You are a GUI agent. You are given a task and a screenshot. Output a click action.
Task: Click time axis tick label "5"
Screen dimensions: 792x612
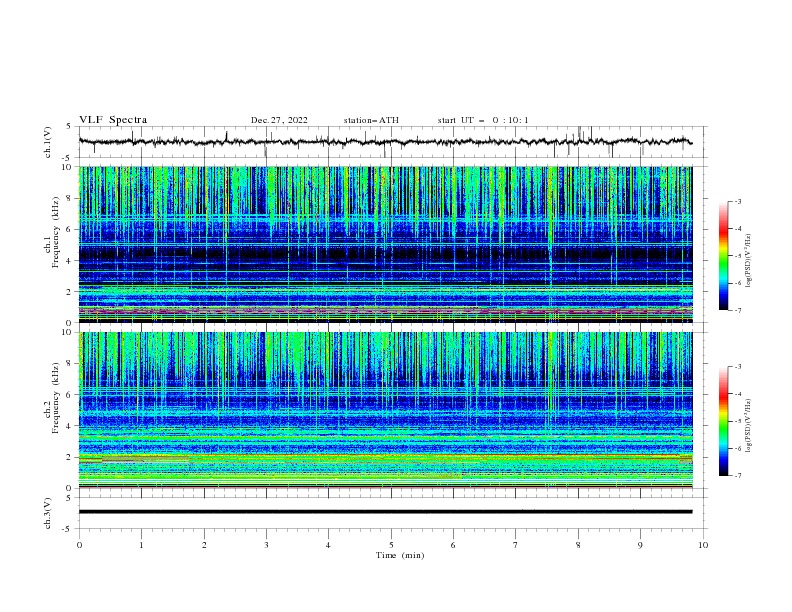pyautogui.click(x=391, y=545)
